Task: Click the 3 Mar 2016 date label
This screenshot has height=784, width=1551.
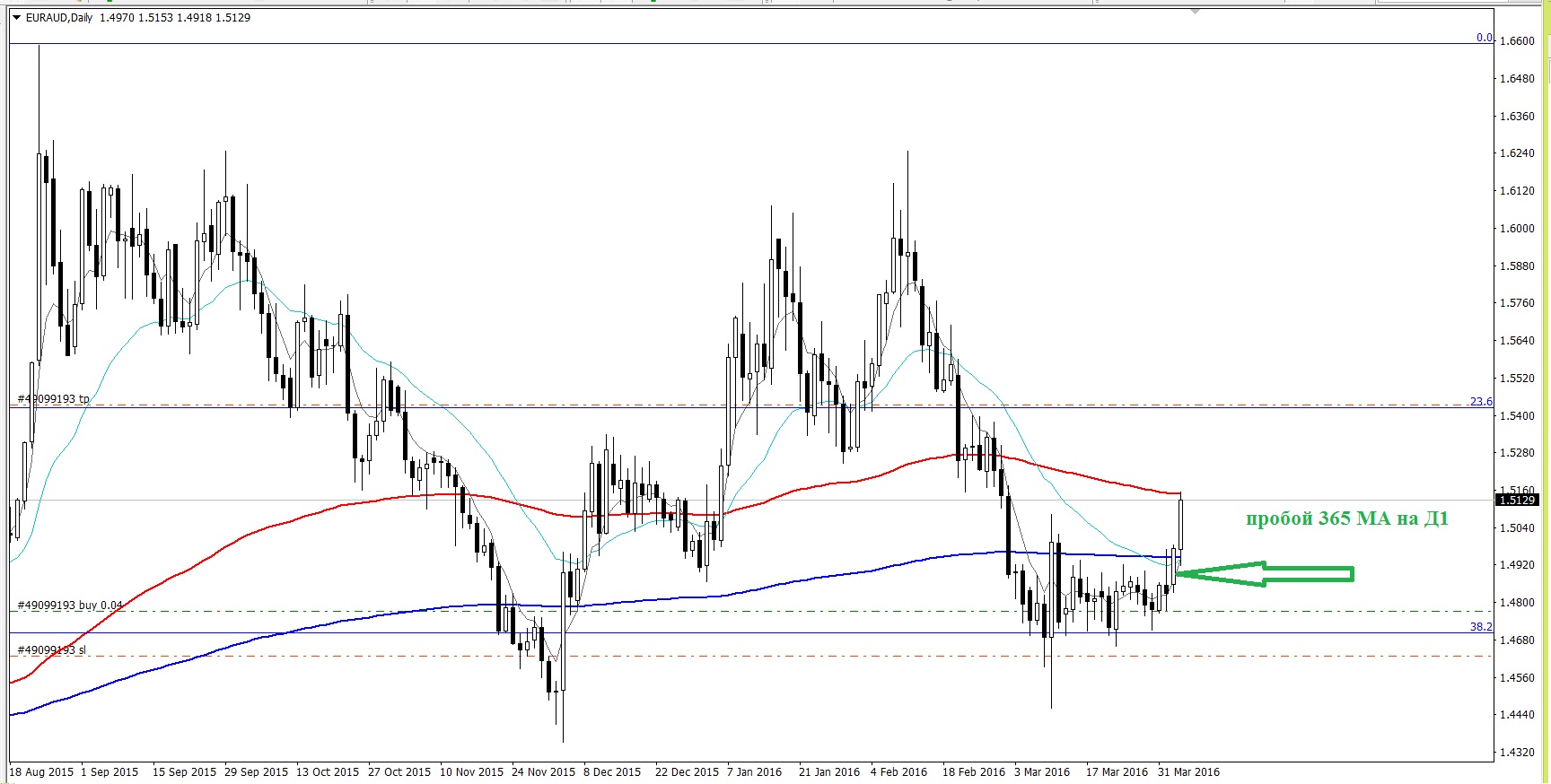Action: pyautogui.click(x=1042, y=771)
